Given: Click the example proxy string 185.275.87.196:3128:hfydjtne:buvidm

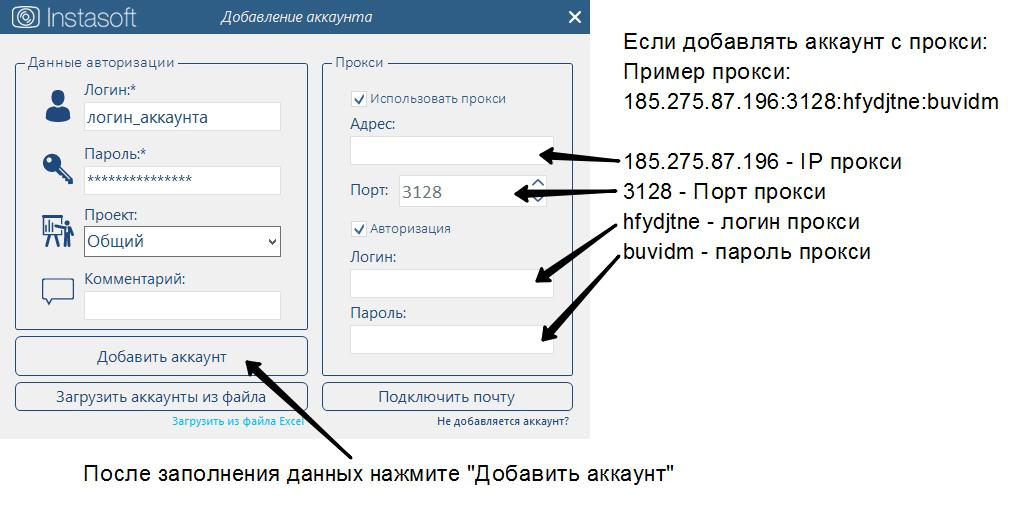Looking at the screenshot, I should pos(811,101).
